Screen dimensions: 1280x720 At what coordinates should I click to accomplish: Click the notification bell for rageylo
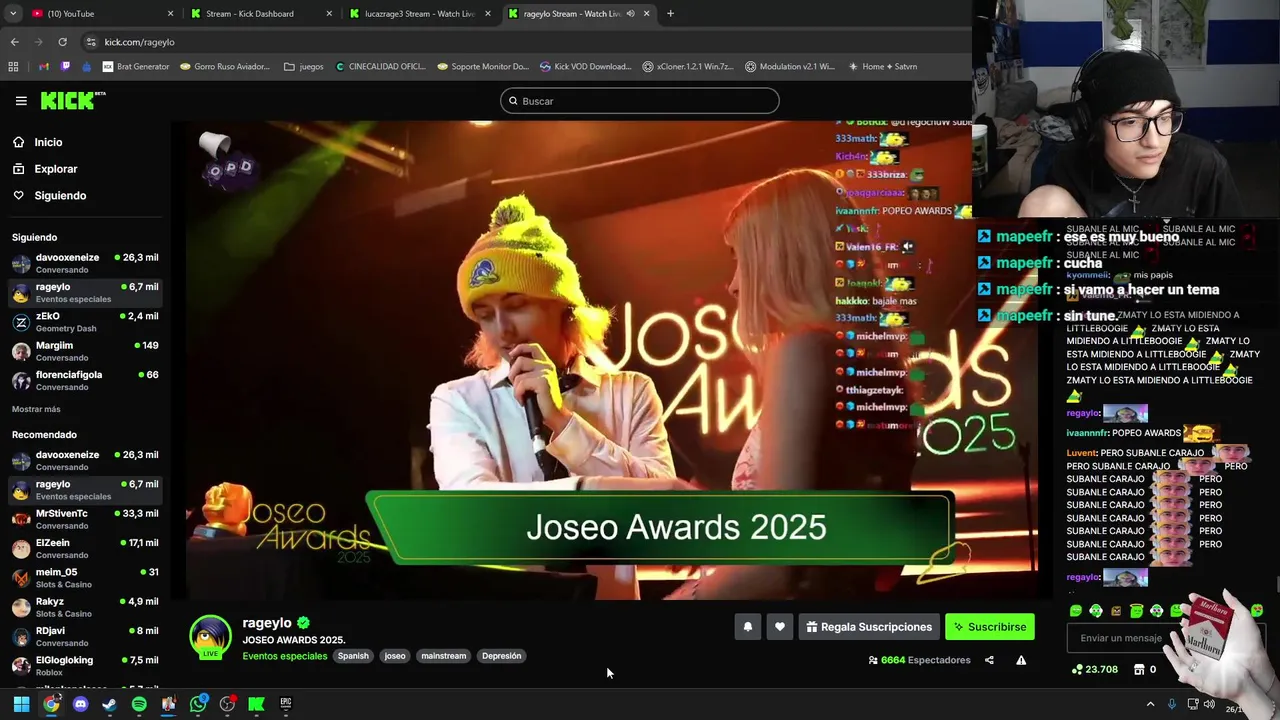pos(747,627)
